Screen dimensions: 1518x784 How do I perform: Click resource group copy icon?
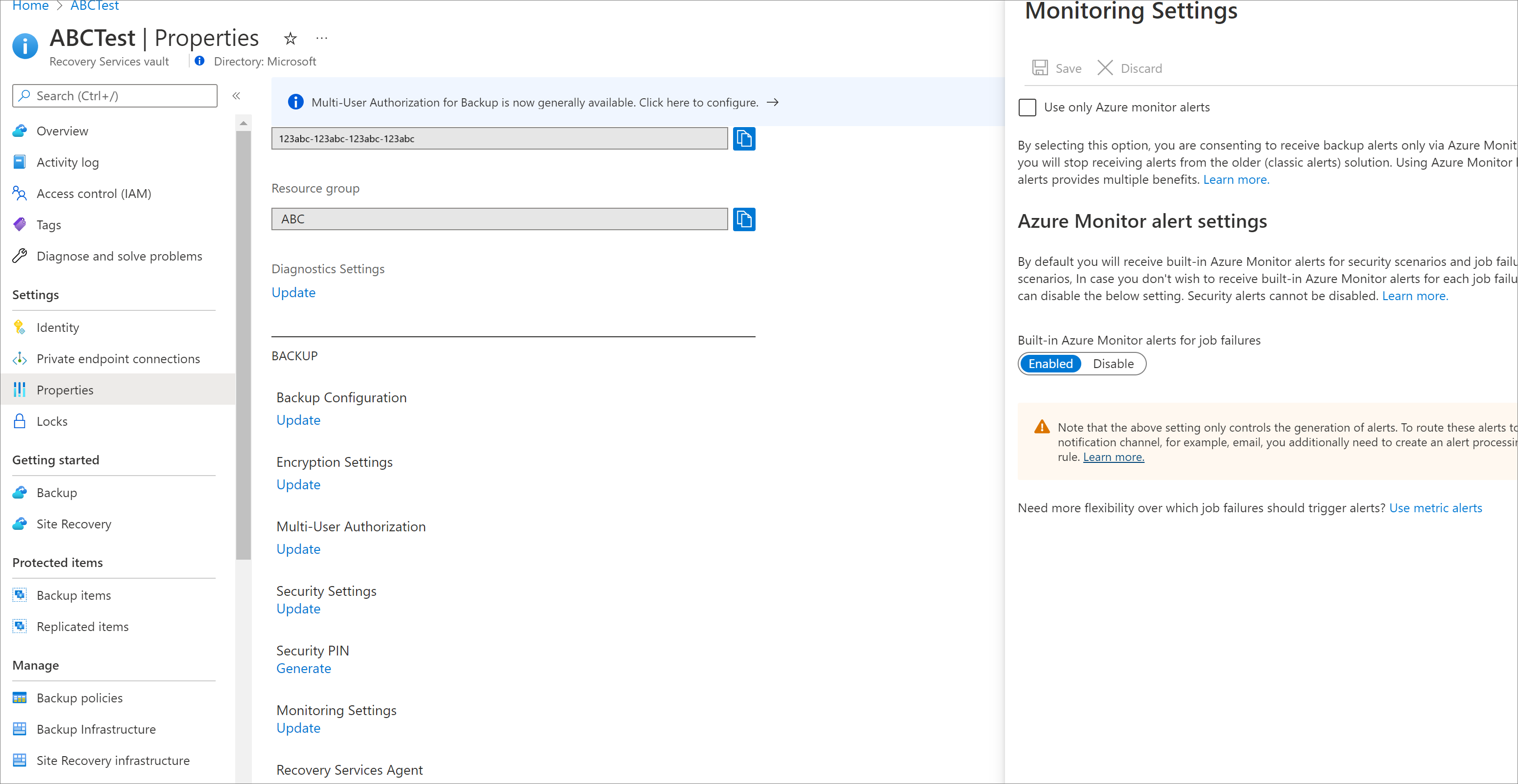click(745, 218)
